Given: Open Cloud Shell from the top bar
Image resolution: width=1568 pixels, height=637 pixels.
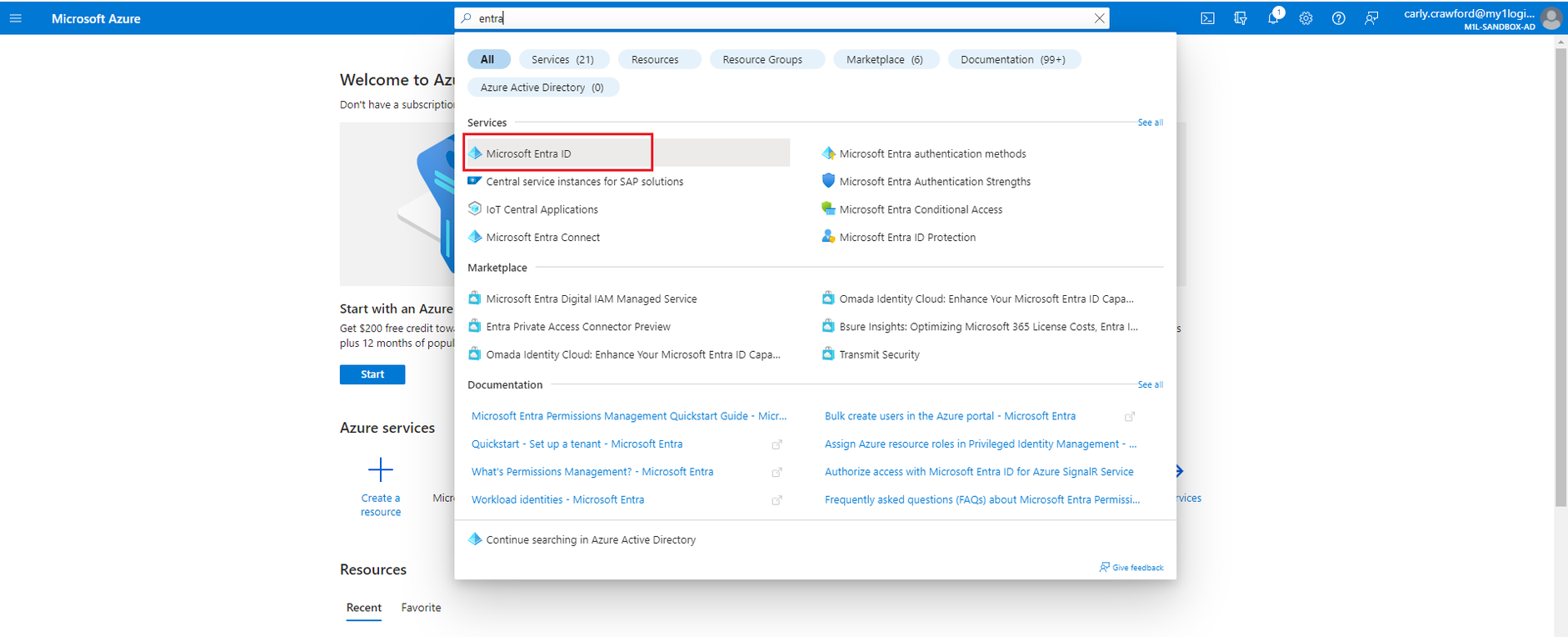Looking at the screenshot, I should 1207,18.
